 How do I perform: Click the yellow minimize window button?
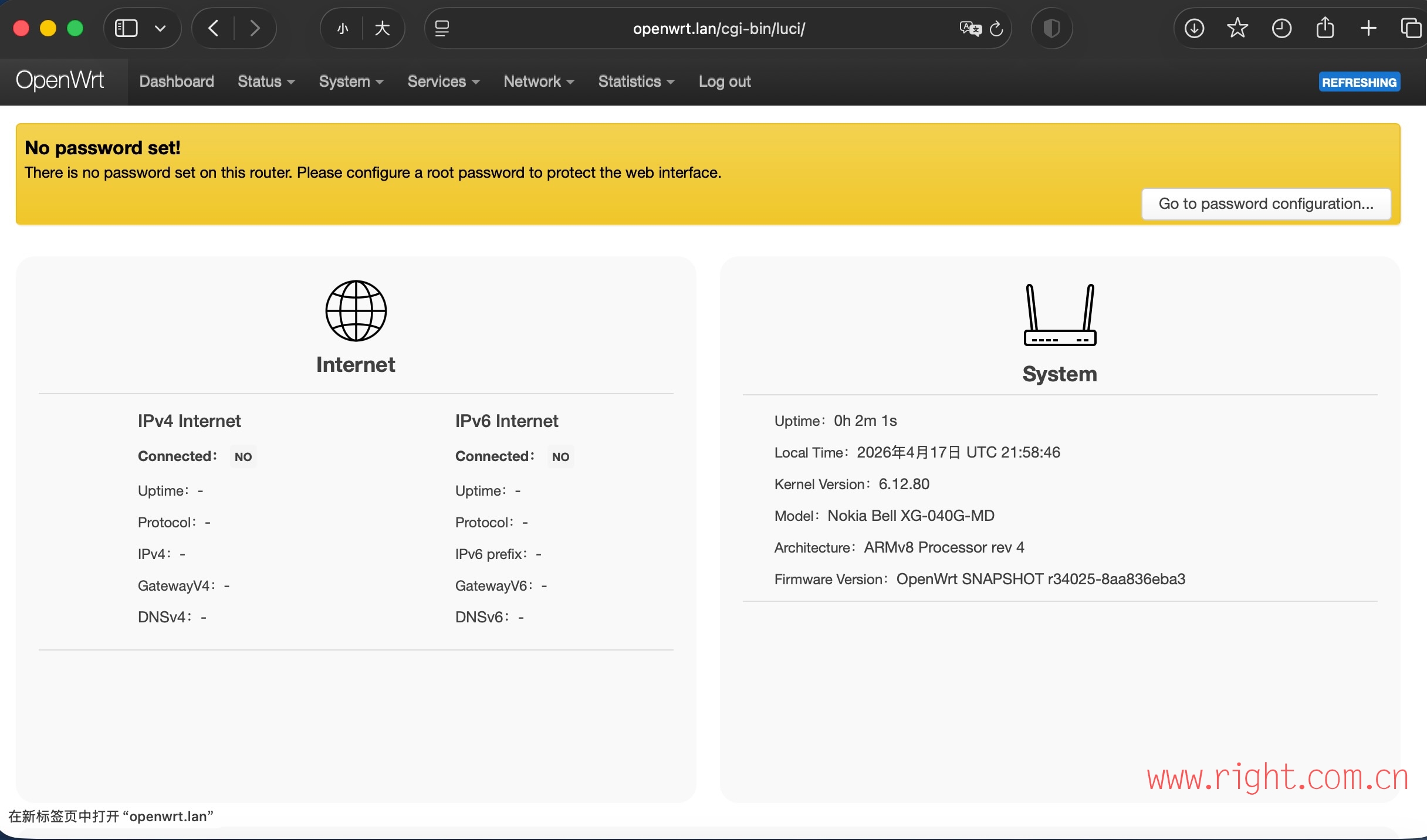coord(48,28)
